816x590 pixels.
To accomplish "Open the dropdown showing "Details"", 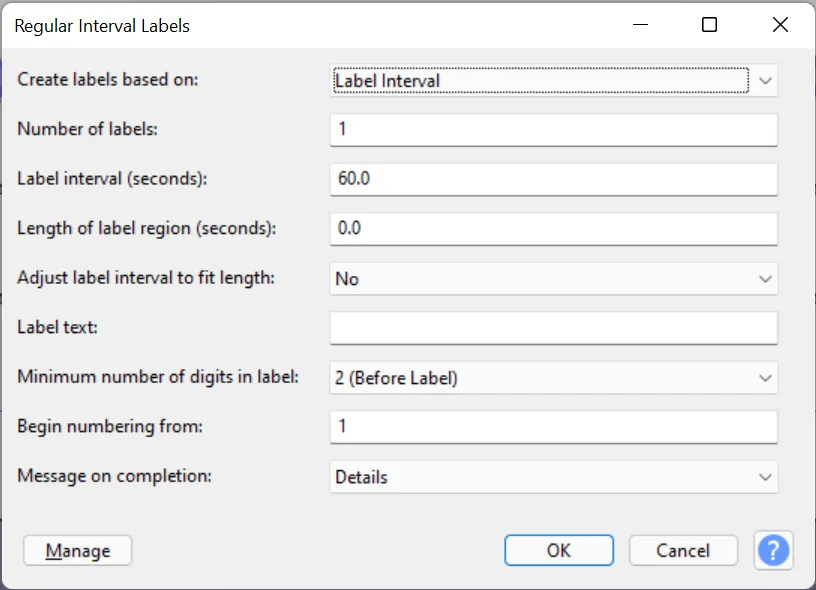I will coord(553,476).
